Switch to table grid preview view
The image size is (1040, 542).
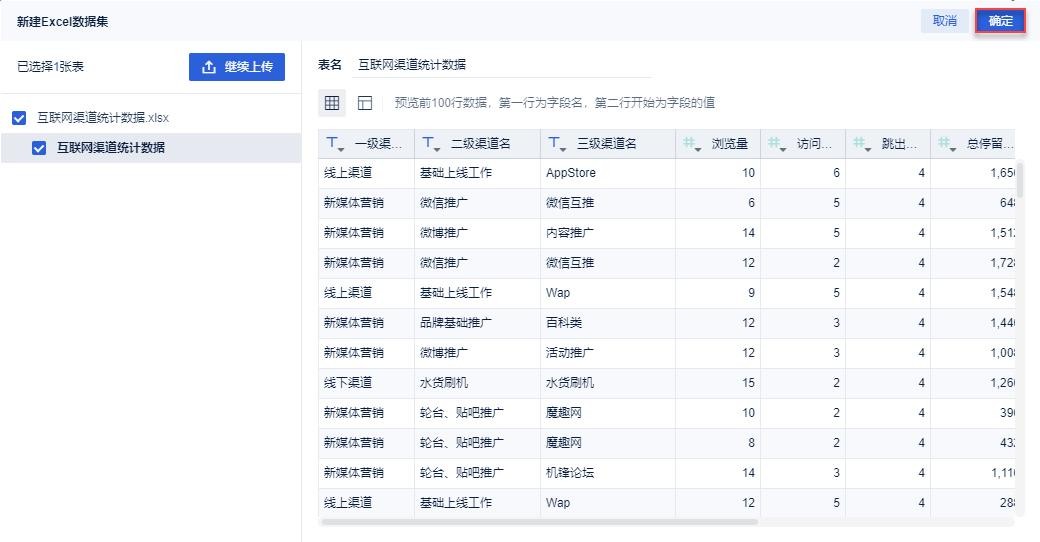pyautogui.click(x=332, y=103)
